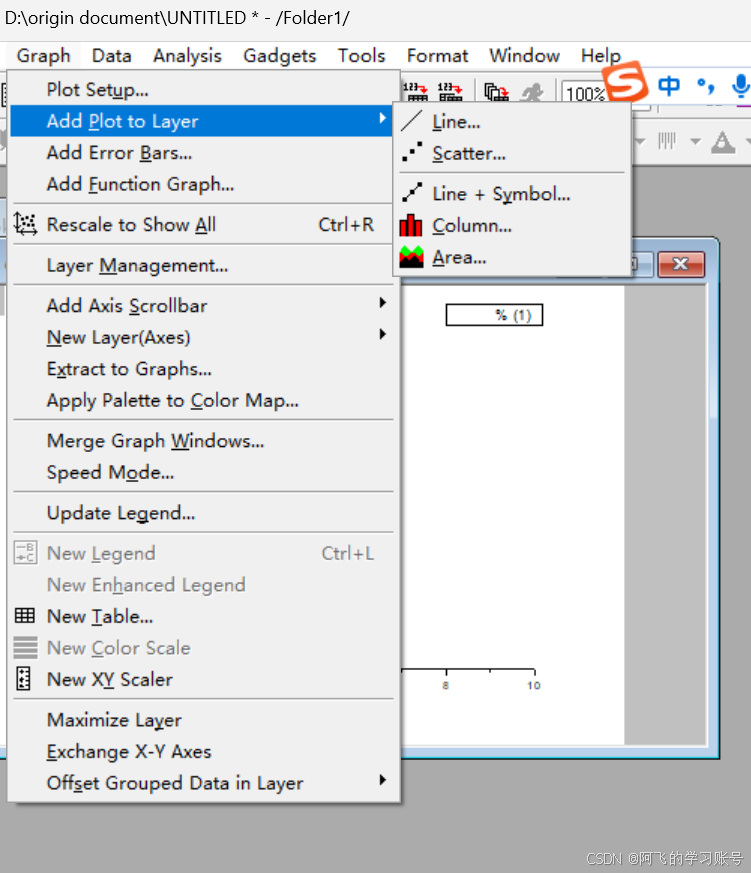The image size is (751, 873).
Task: Click New Enhanced Legend entry
Action: 201,585
